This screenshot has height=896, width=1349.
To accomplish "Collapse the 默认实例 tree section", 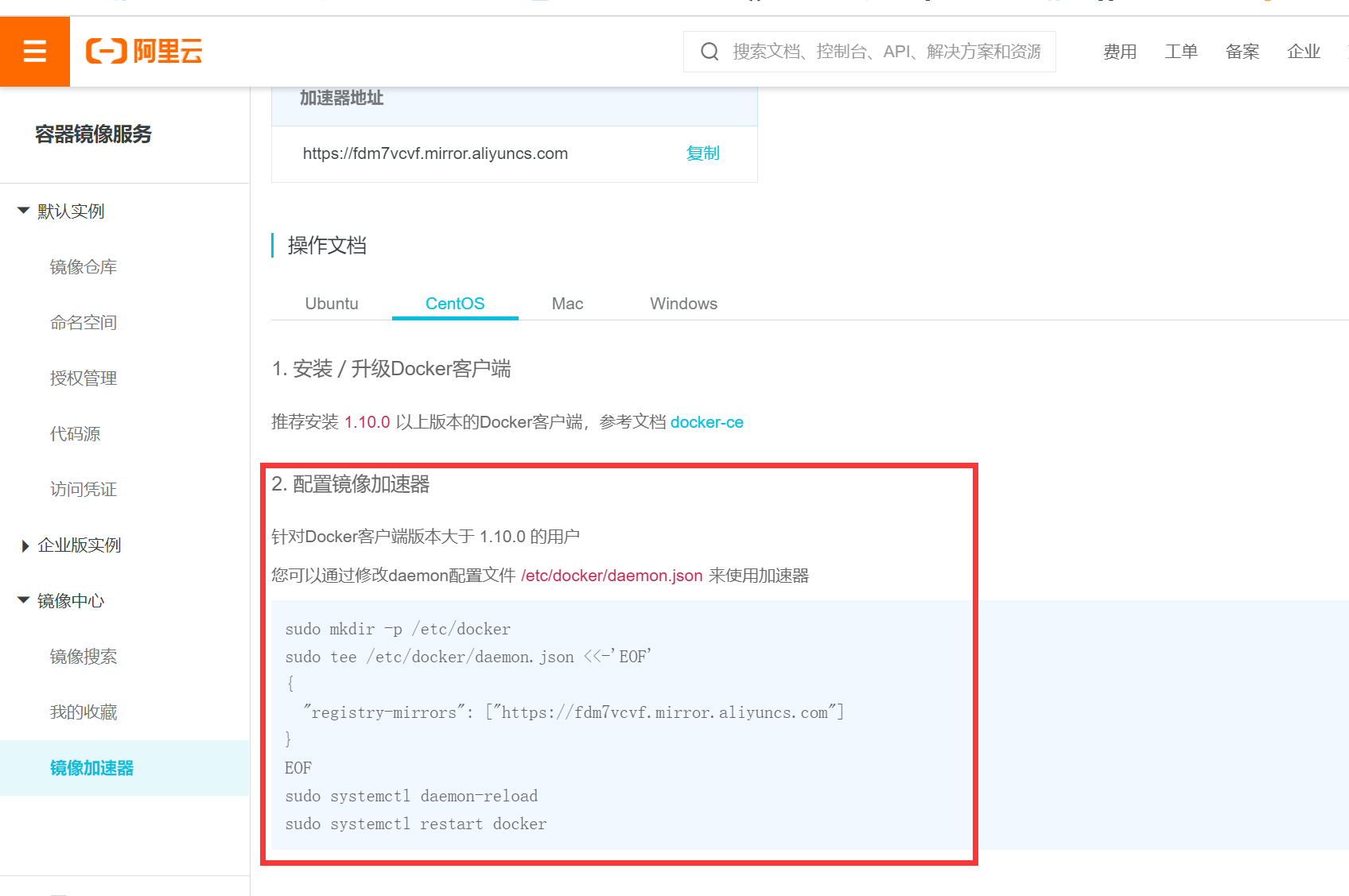I will pos(24,211).
